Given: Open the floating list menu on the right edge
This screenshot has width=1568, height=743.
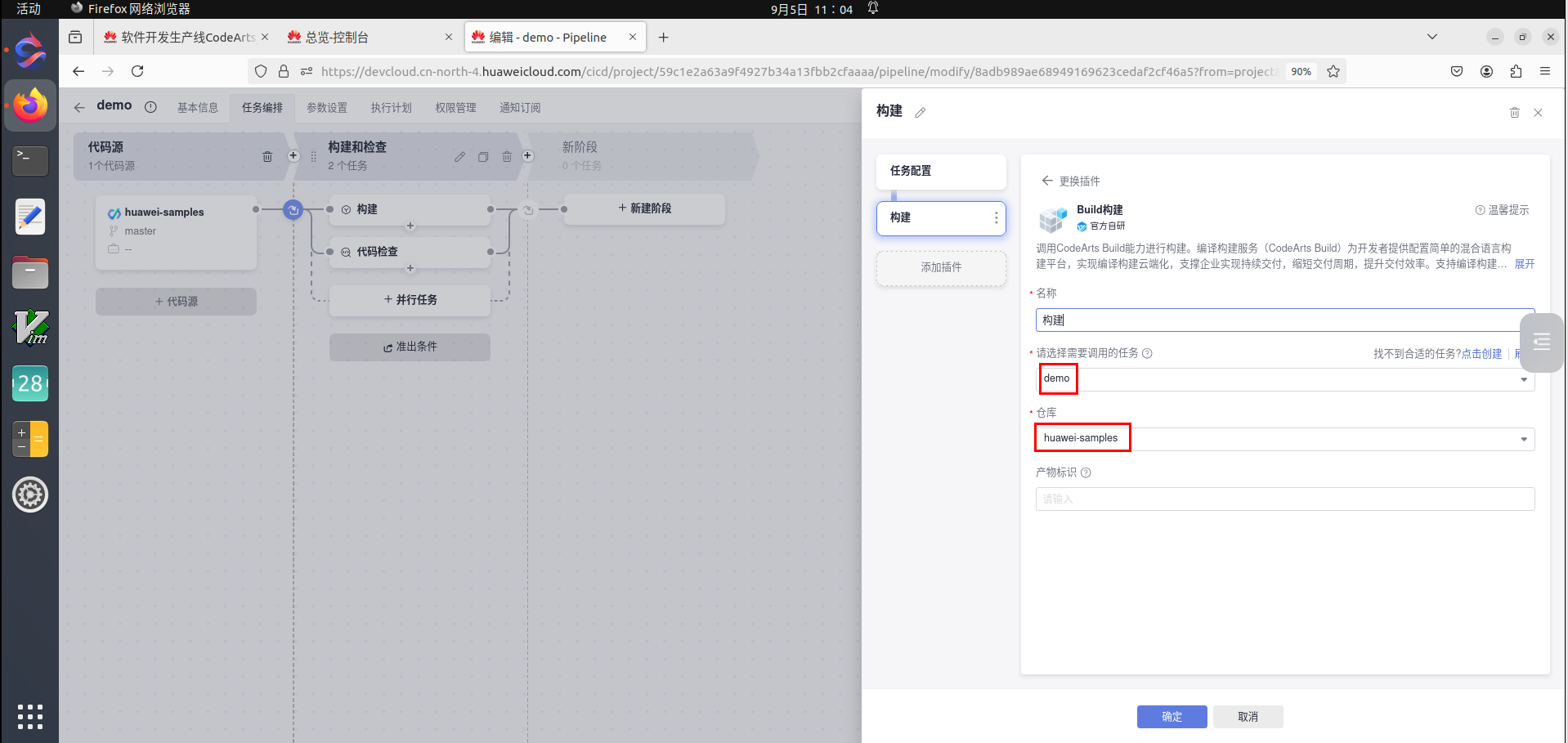Looking at the screenshot, I should click(x=1542, y=342).
